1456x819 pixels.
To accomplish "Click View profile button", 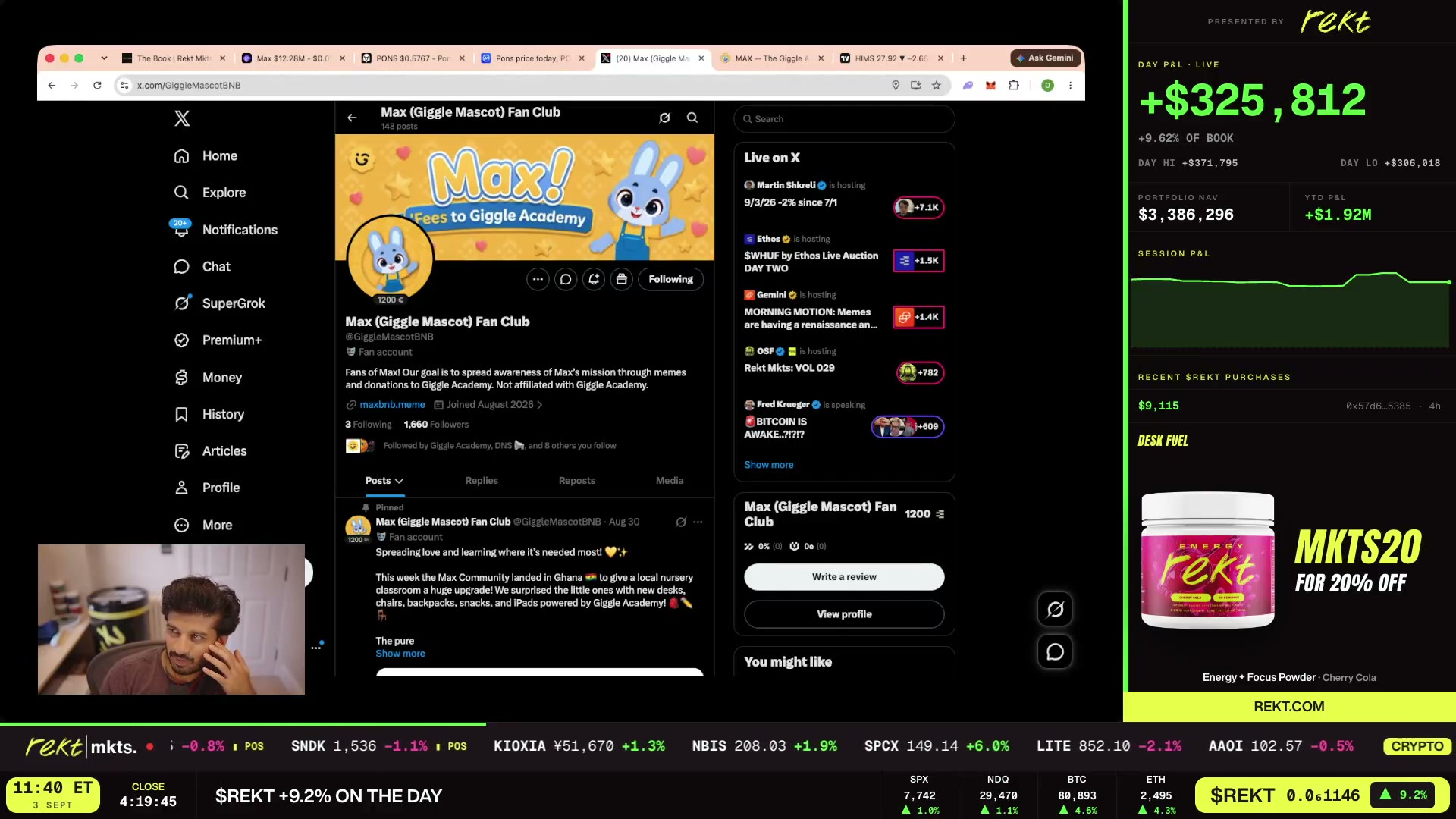I will click(x=844, y=614).
